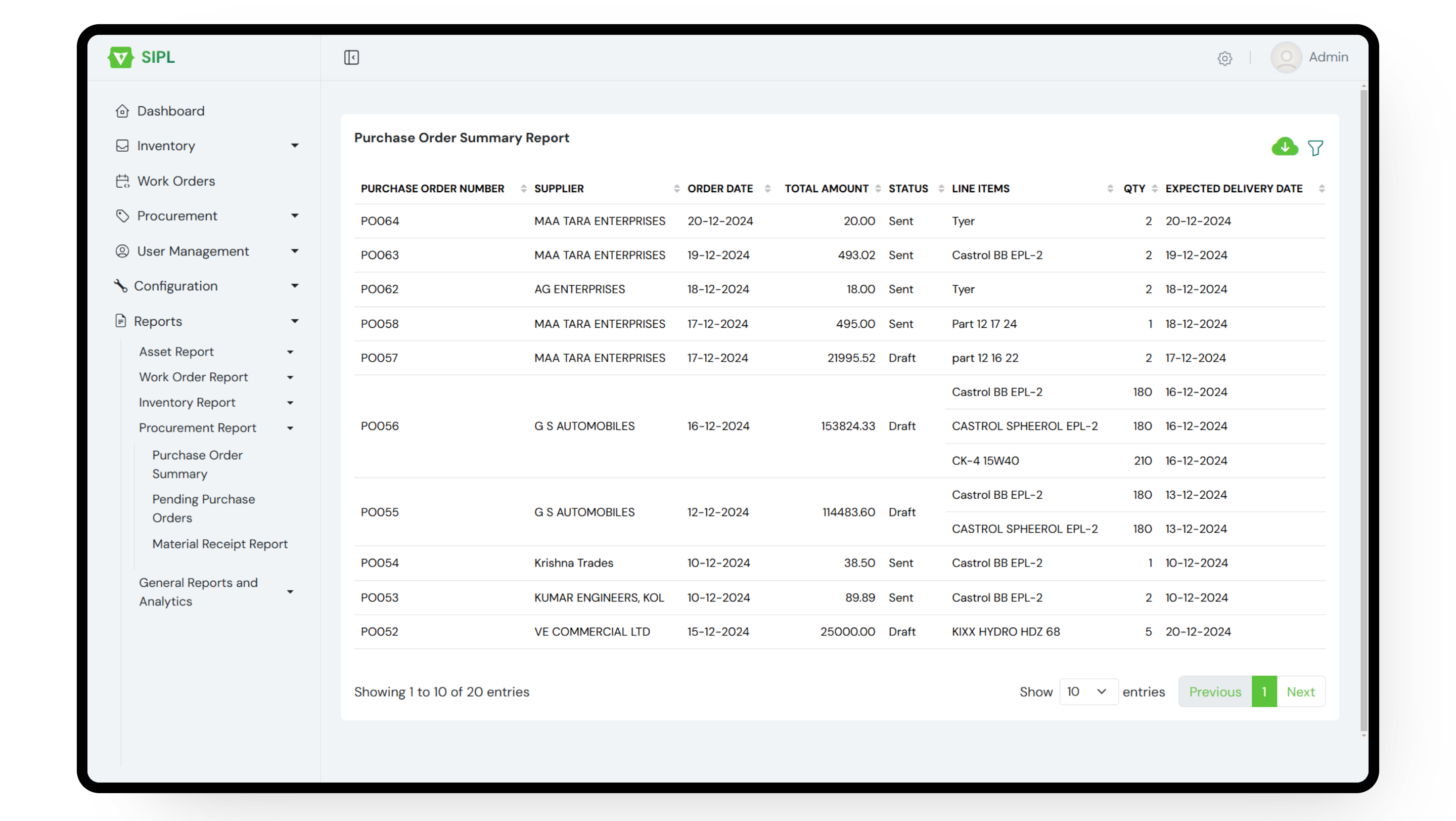Sort the Expected Delivery Date column

(1322, 188)
